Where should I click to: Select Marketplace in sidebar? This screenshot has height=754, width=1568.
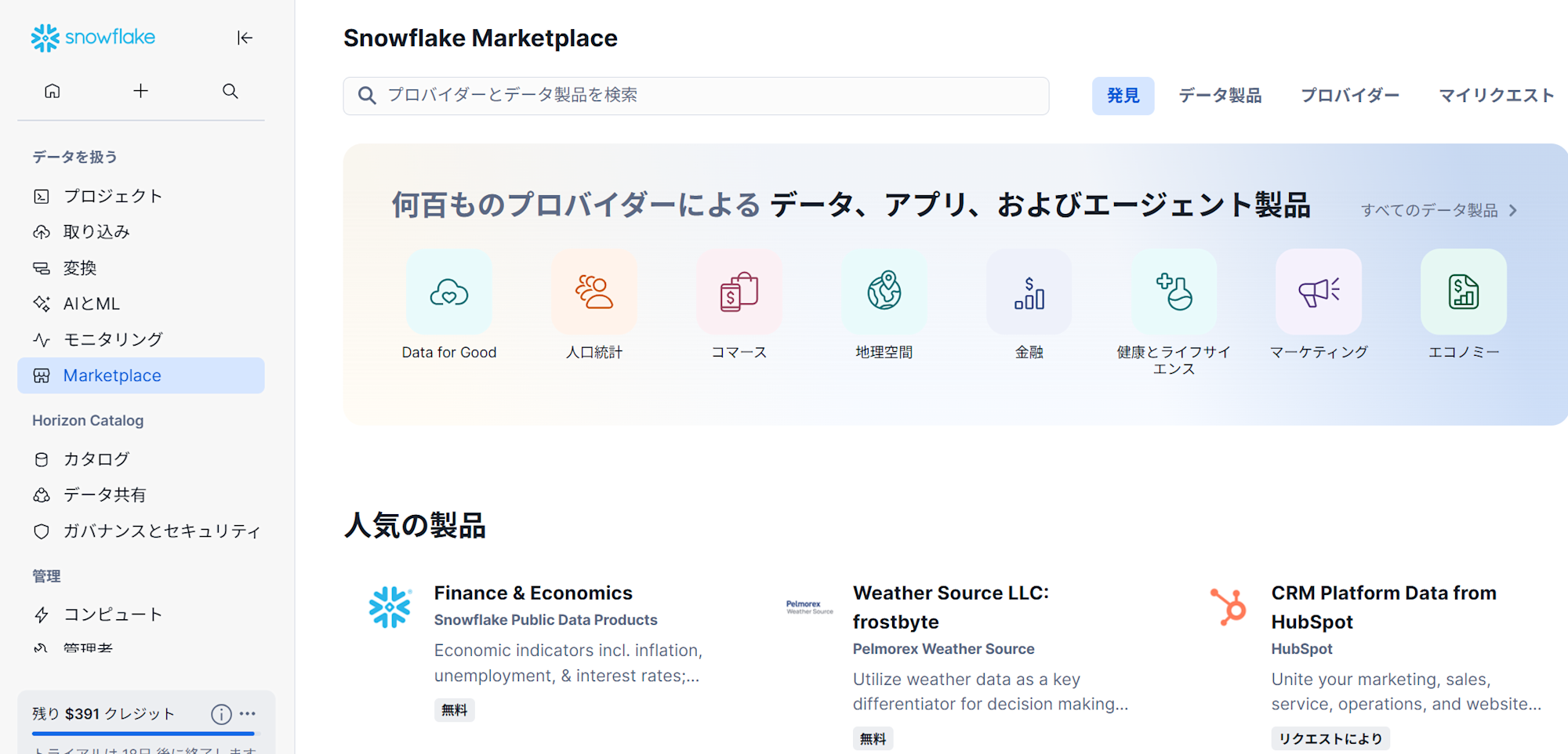pyautogui.click(x=141, y=375)
